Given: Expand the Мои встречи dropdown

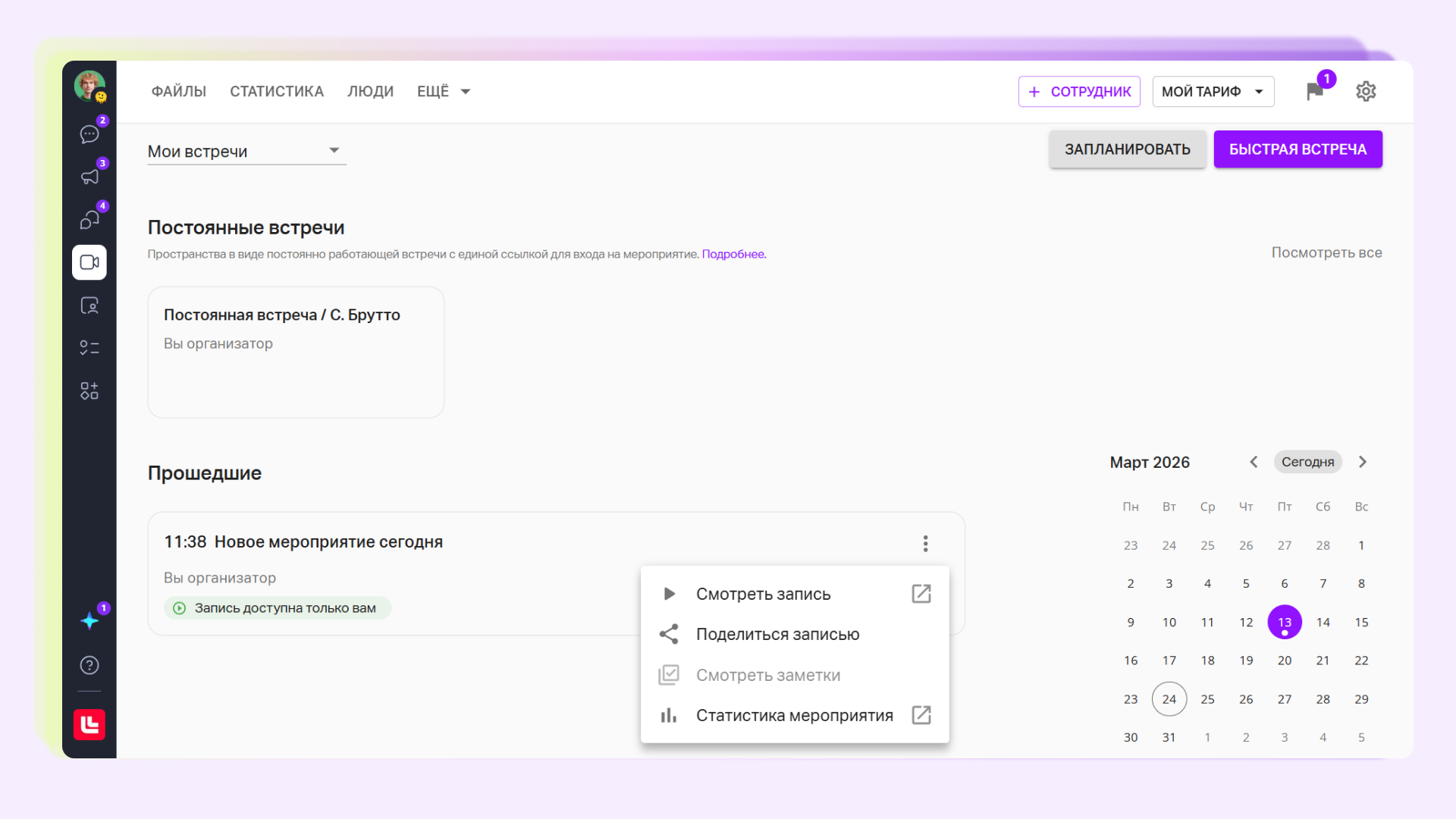Looking at the screenshot, I should 246,151.
